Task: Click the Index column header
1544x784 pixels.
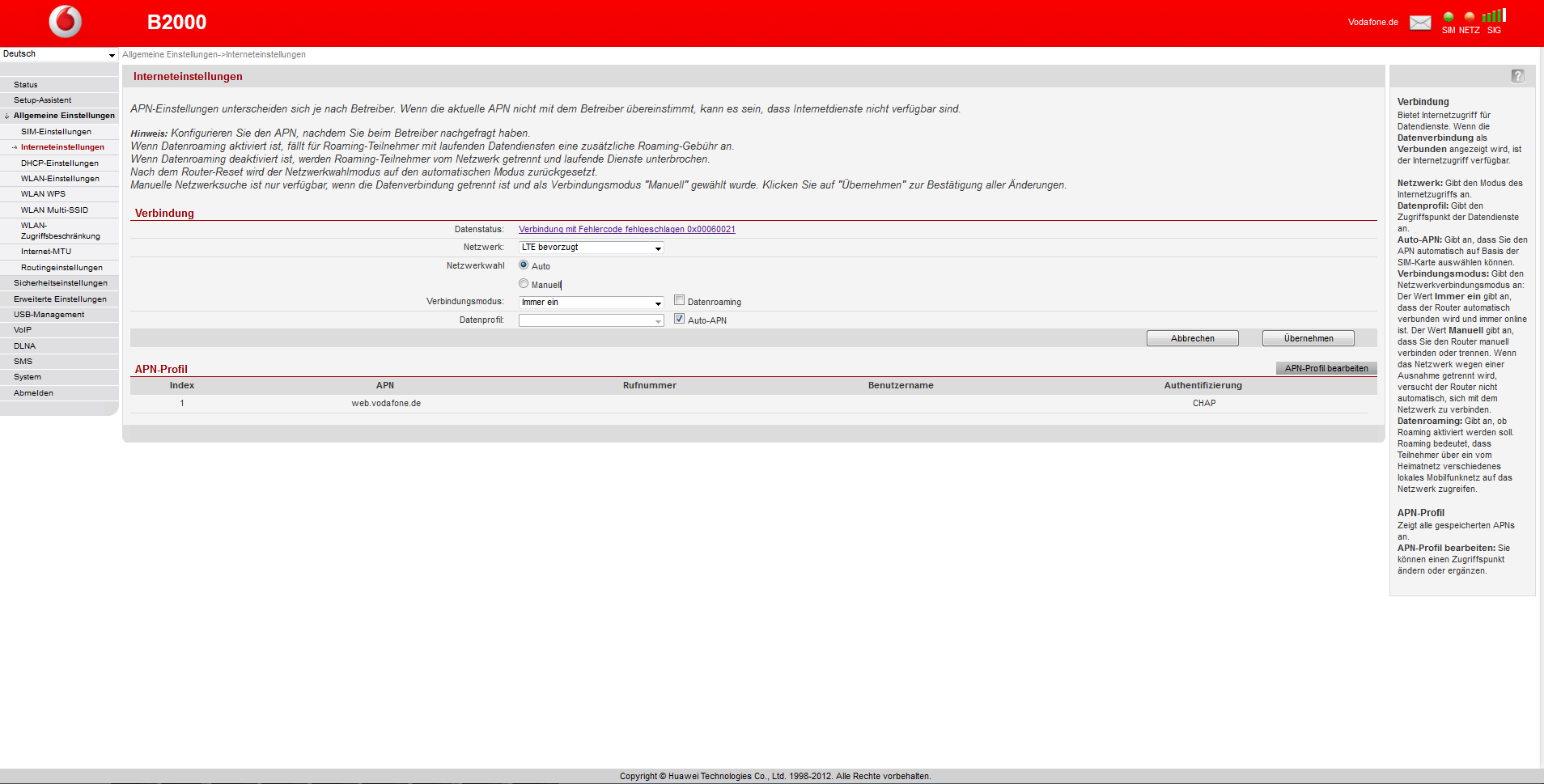Action: pos(182,386)
